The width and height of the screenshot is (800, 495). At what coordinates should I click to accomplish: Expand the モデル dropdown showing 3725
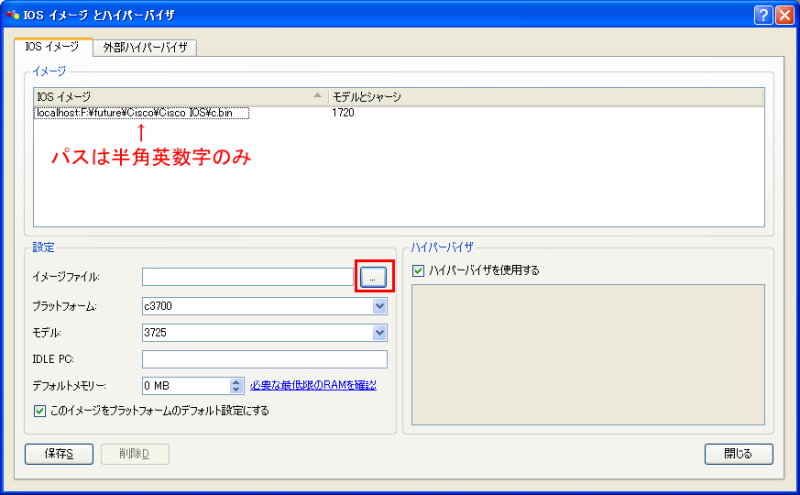[379, 333]
